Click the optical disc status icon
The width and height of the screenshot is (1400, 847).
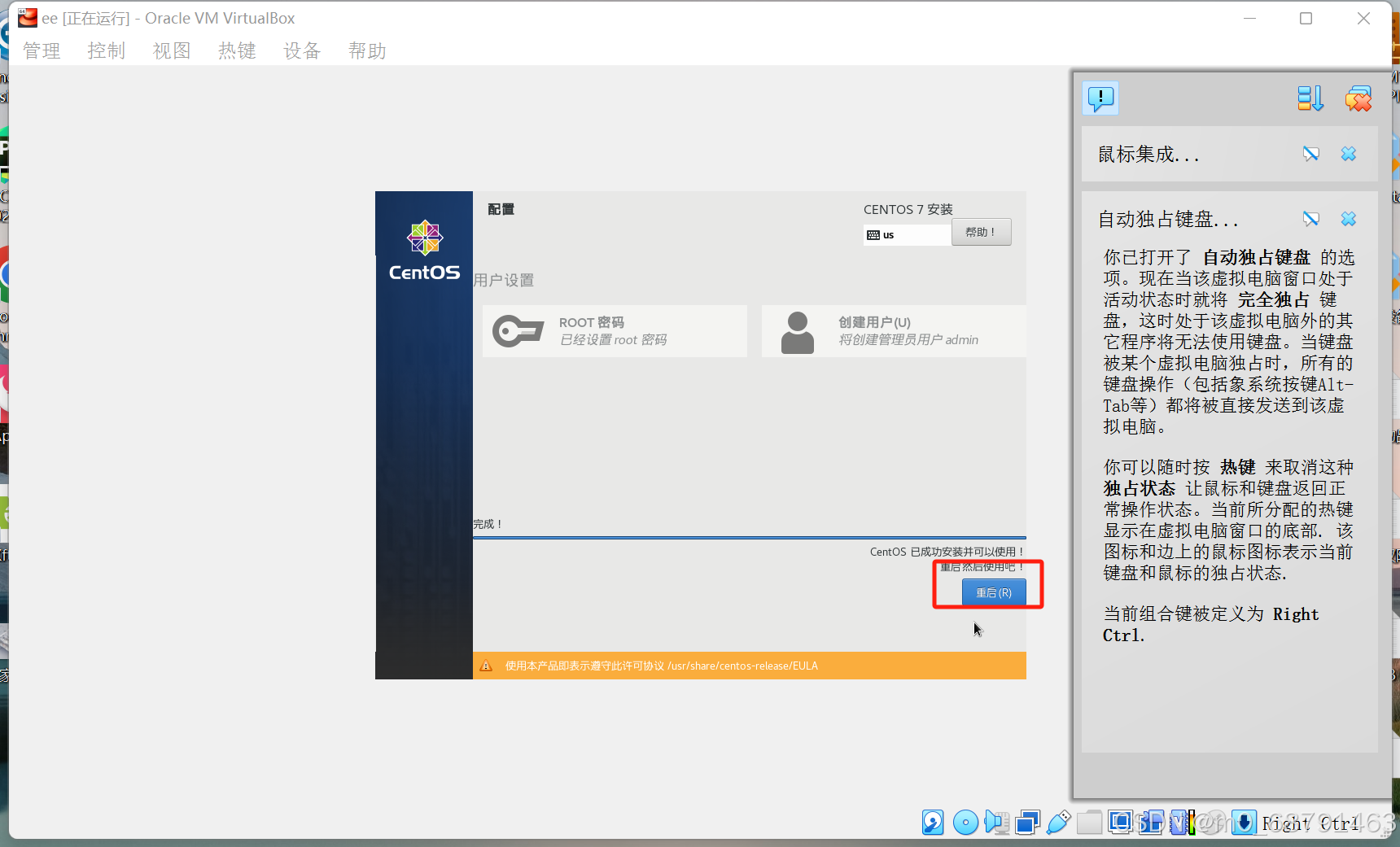[965, 823]
